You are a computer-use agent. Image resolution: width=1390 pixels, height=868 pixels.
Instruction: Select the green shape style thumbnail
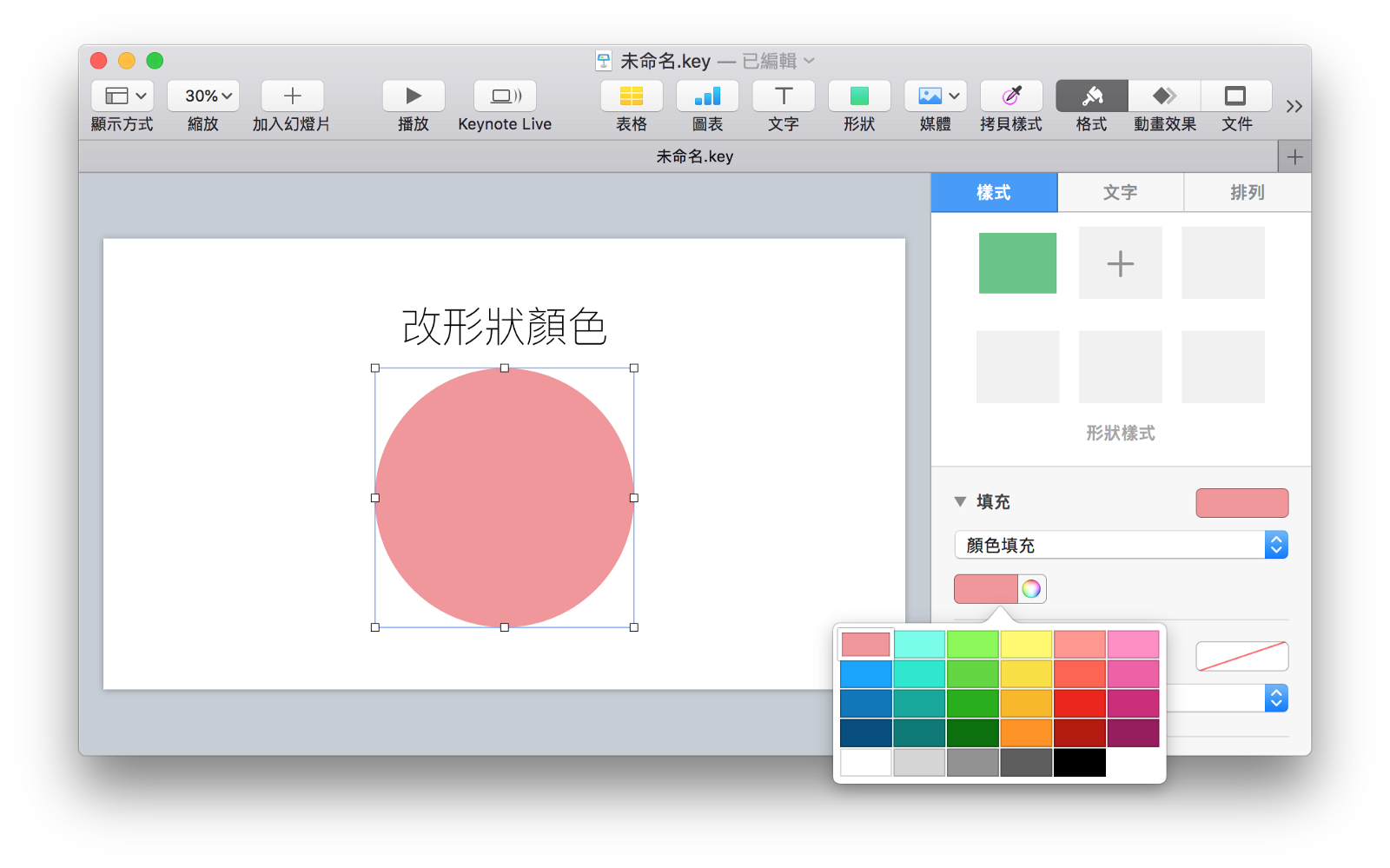(x=1016, y=262)
